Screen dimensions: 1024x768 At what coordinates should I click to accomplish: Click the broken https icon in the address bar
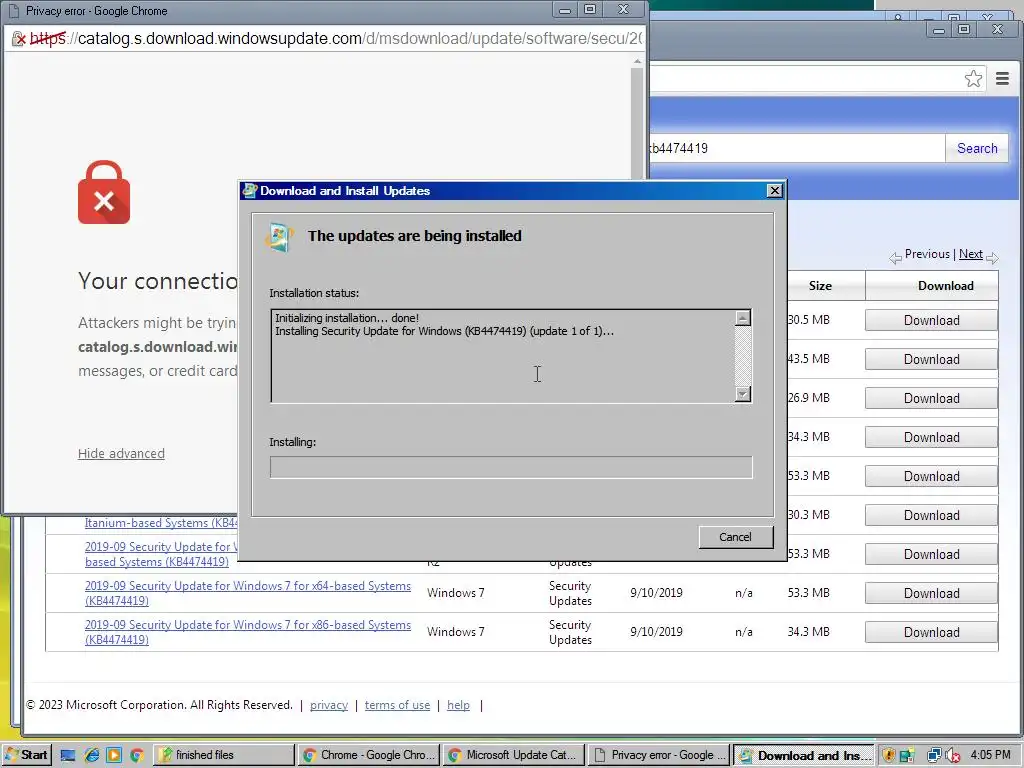pyautogui.click(x=19, y=39)
